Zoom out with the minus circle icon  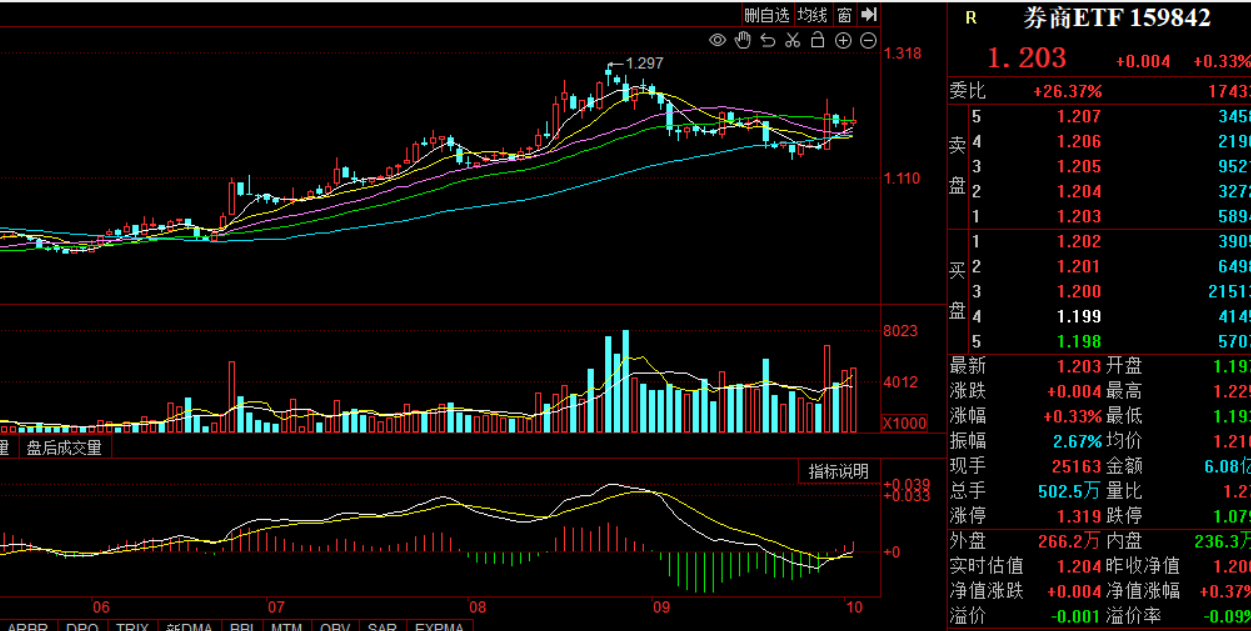[868, 40]
